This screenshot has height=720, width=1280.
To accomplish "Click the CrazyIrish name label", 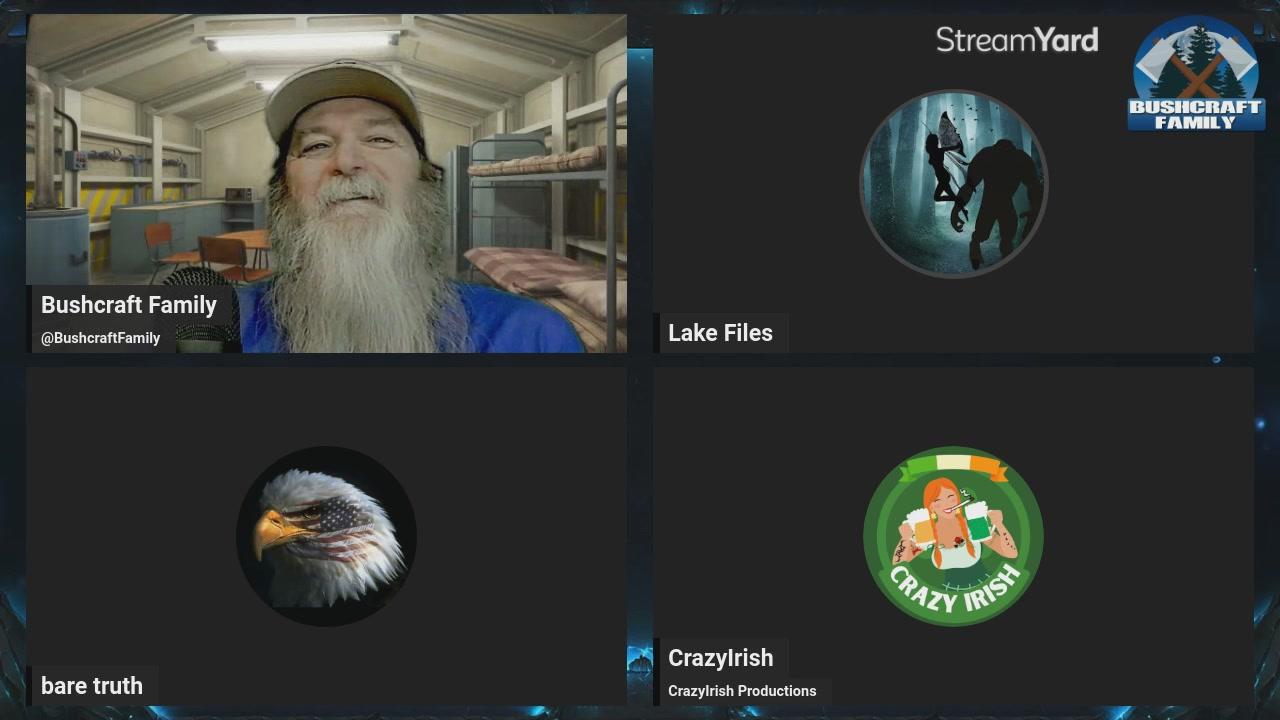I will (x=720, y=658).
